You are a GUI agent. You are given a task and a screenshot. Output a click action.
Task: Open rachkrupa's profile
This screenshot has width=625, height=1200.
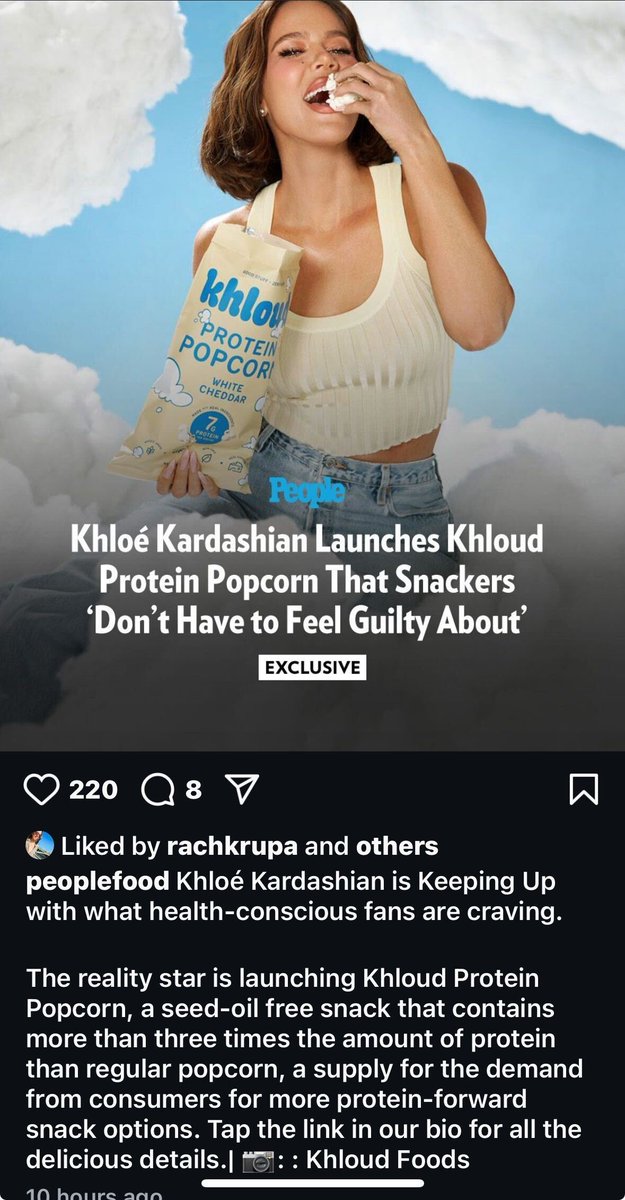point(231,846)
